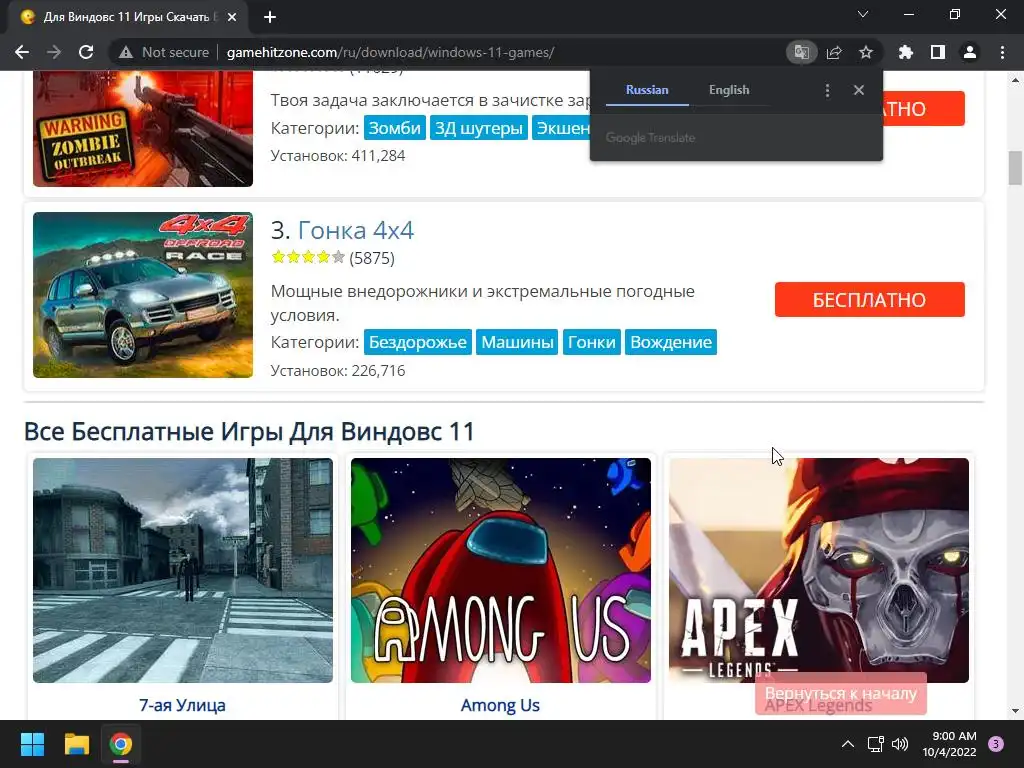Select the Вождение category tag

coord(671,342)
